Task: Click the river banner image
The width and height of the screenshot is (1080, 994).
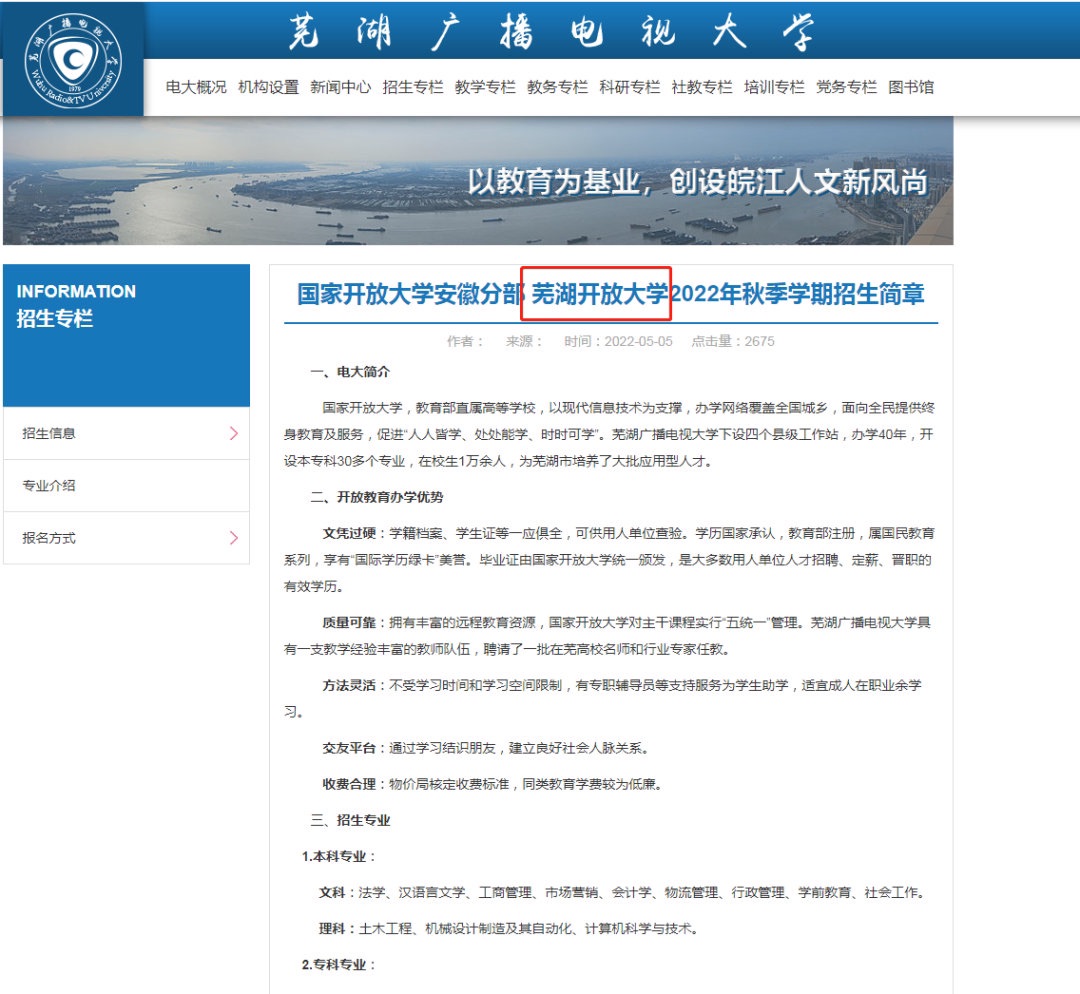Action: click(x=478, y=180)
